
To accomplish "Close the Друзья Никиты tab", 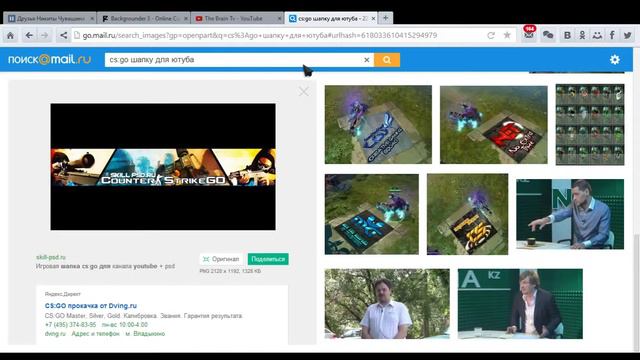I will point(92,19).
